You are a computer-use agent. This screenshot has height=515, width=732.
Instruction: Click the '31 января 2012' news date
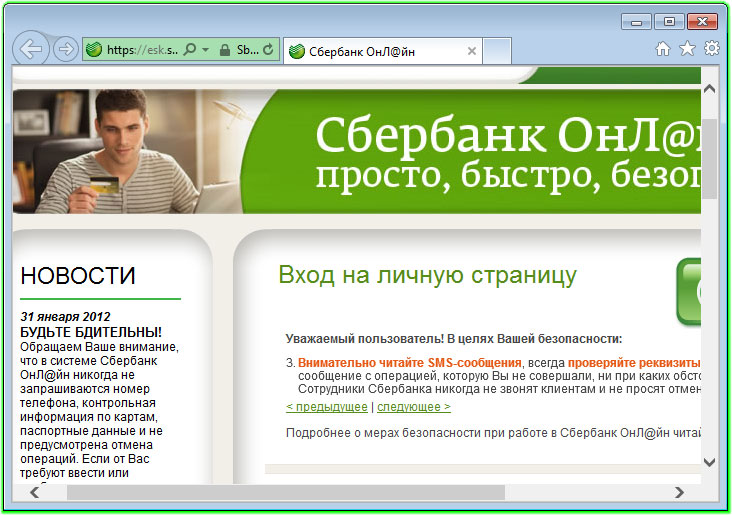pos(65,317)
